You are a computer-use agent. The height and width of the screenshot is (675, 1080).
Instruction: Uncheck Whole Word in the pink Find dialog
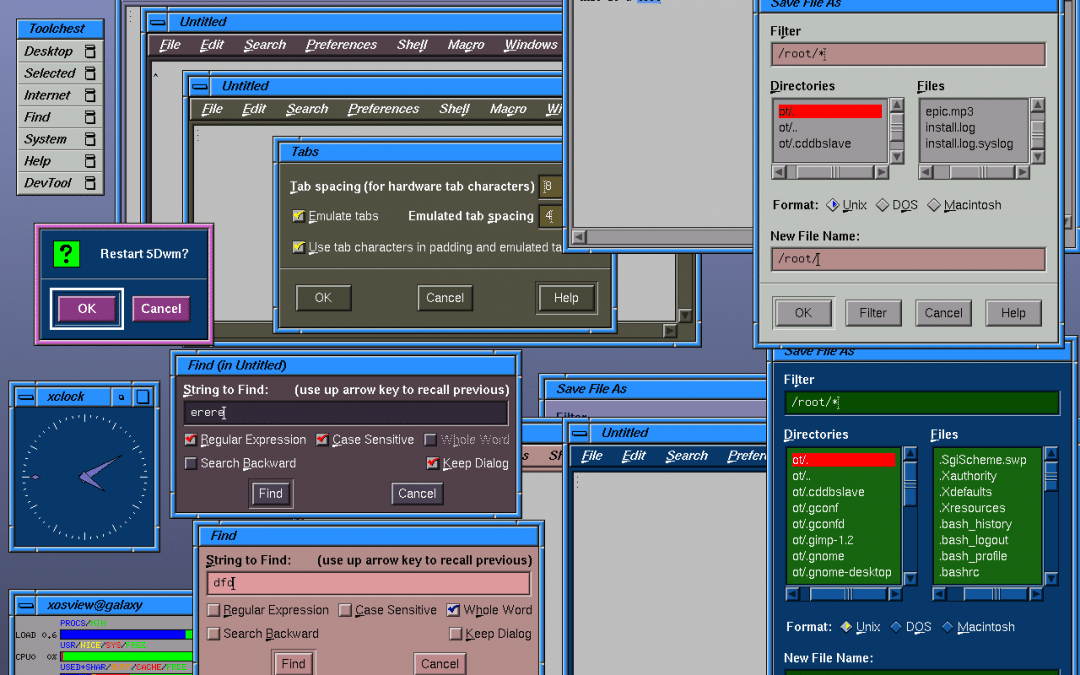click(x=453, y=610)
